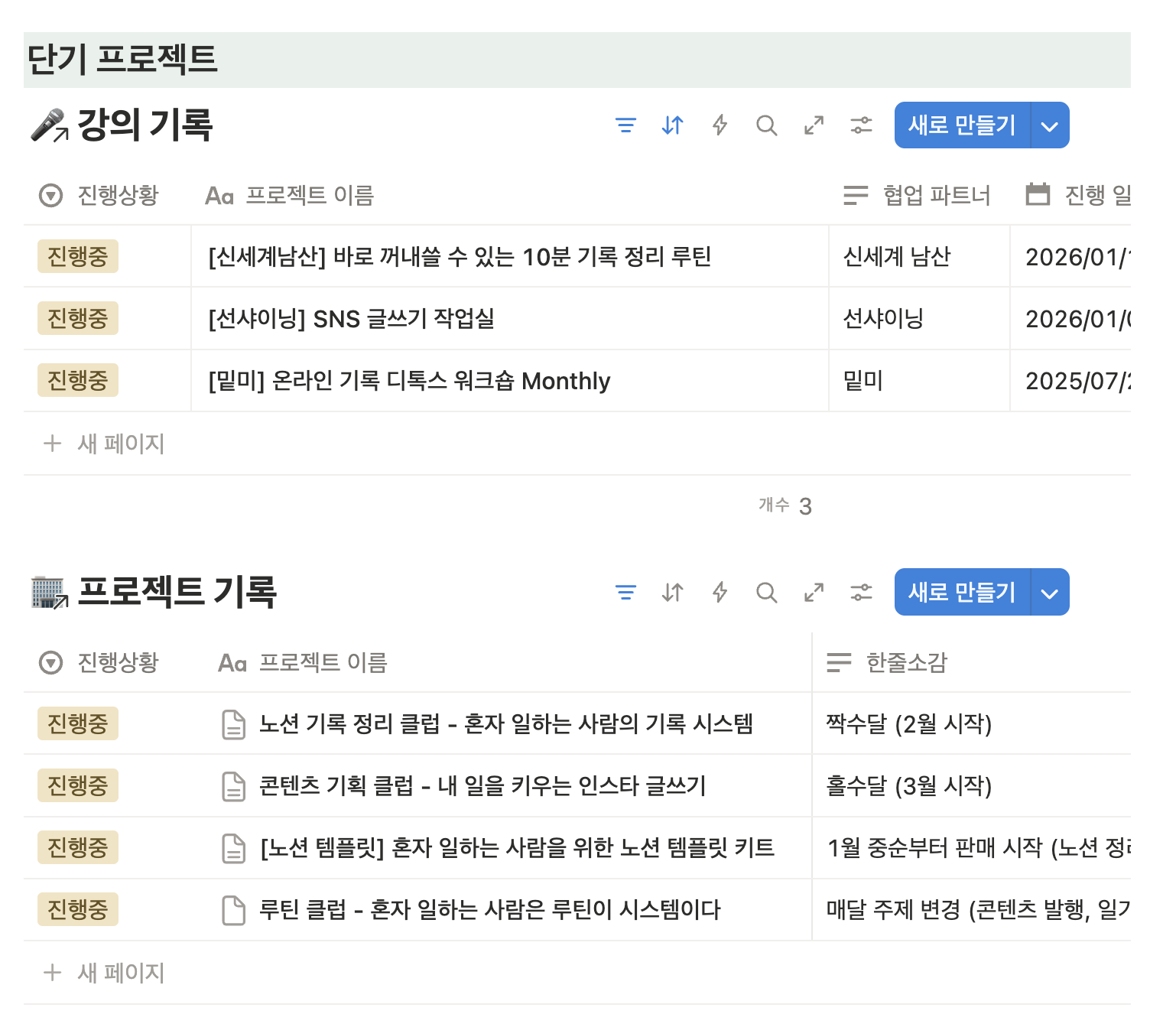Click 선샤이닝 partner cell
The width and height of the screenshot is (1176, 1014).
click(919, 319)
